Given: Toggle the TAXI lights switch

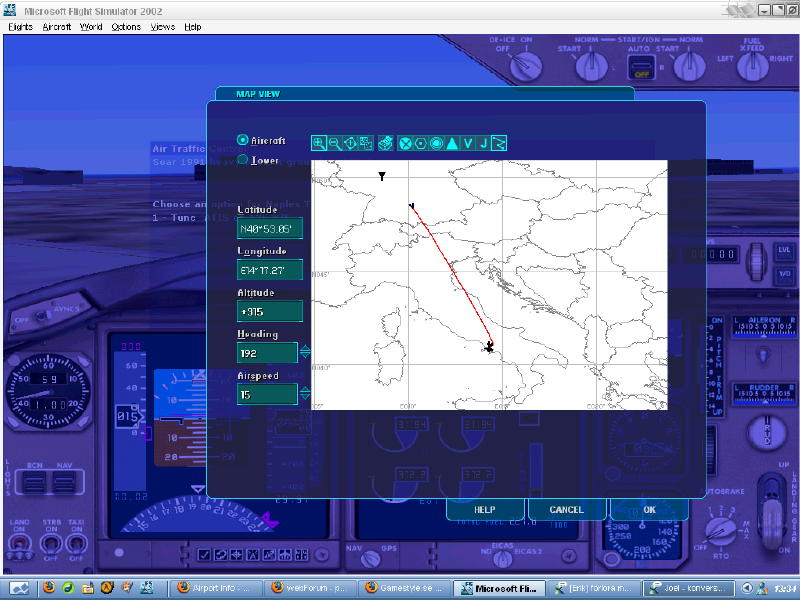Looking at the screenshot, I should point(77,544).
